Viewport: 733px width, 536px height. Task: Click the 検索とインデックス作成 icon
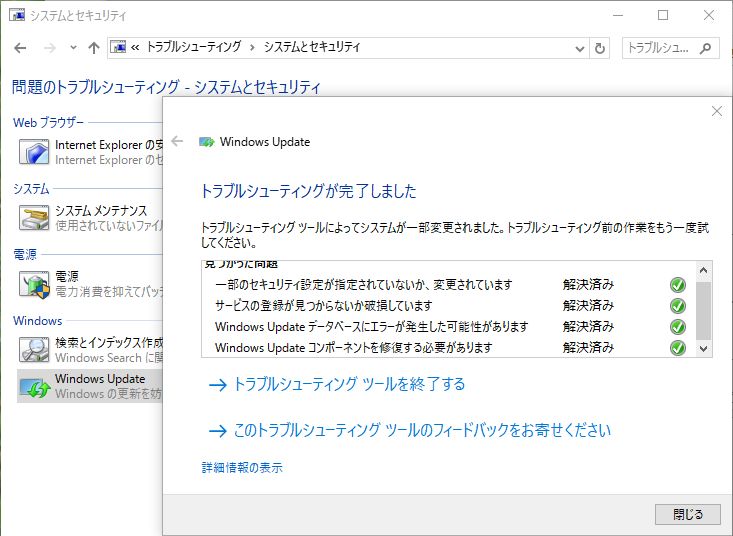34,350
